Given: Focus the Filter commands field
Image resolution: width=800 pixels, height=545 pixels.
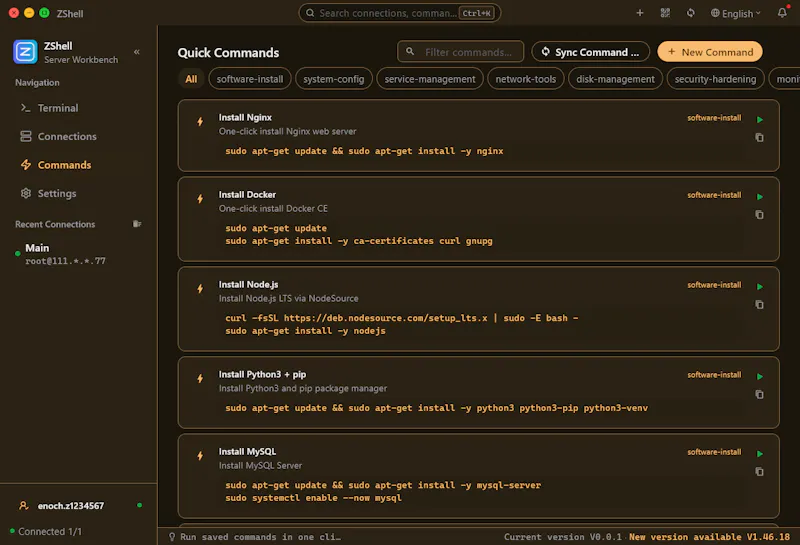Looking at the screenshot, I should pos(460,52).
